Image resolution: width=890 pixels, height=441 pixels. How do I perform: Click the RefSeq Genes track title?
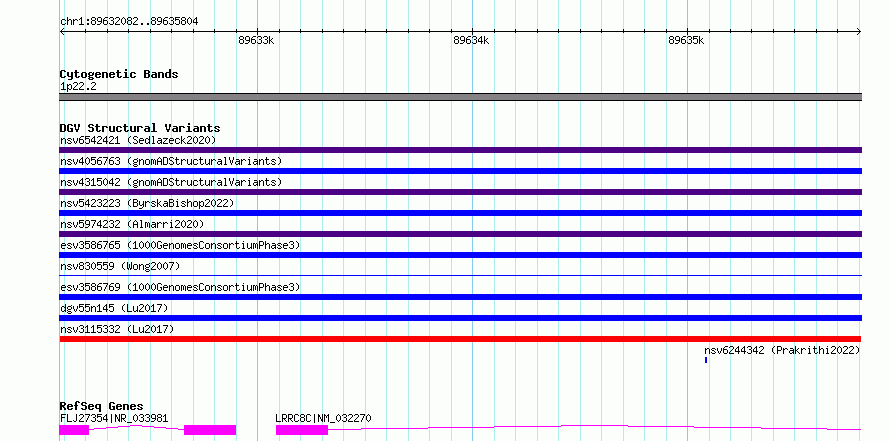point(101,406)
